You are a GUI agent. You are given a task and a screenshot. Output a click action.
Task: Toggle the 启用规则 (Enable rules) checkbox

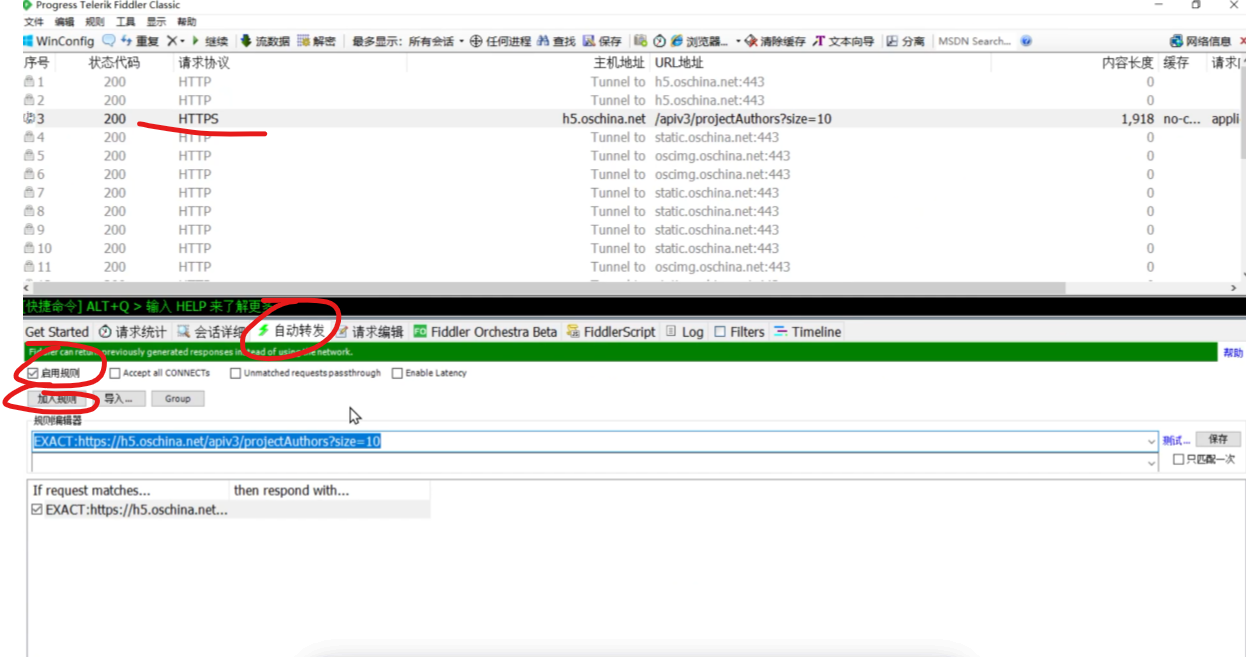click(x=33, y=373)
